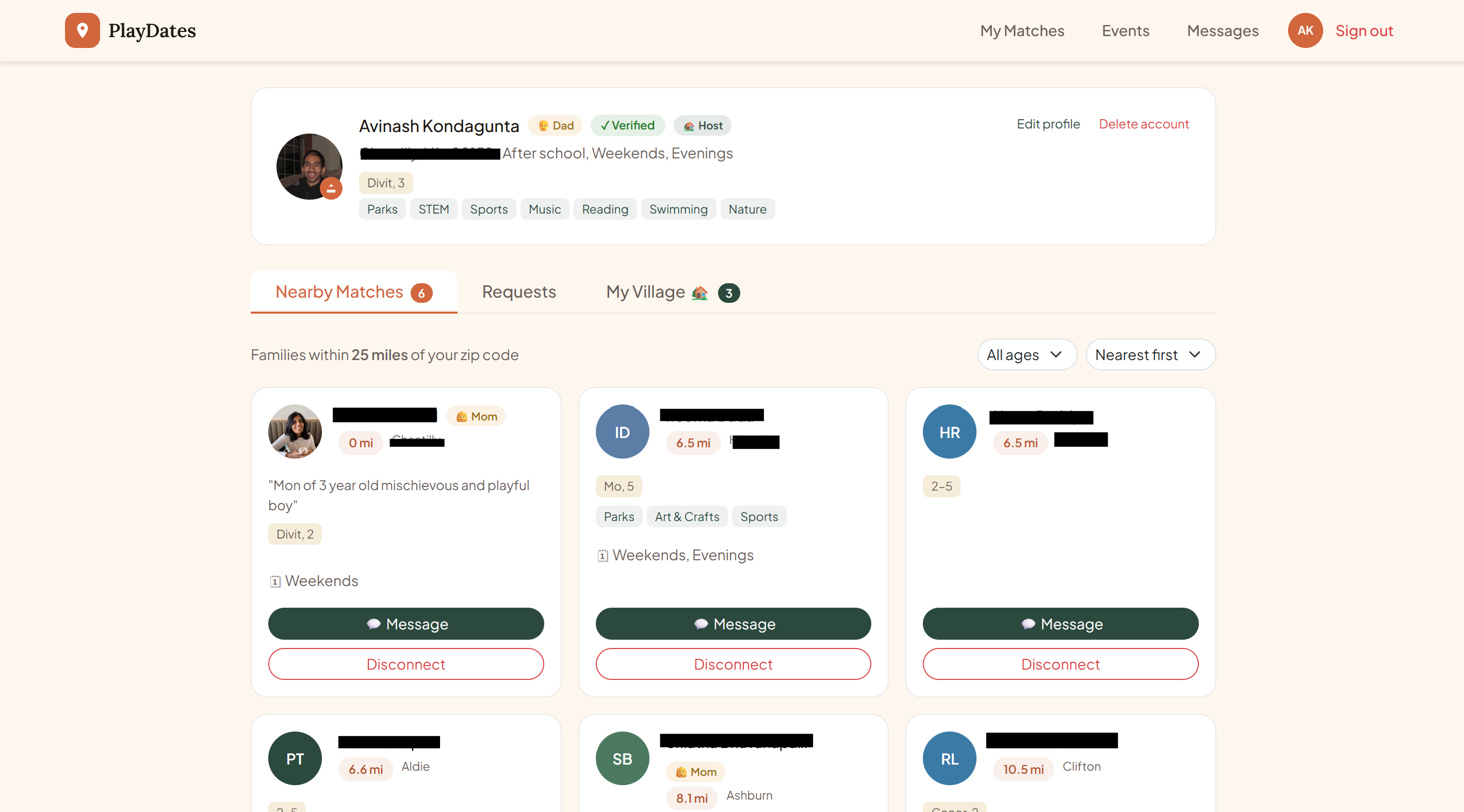
Task: Click the Mom badge on the 0 mi card
Action: [x=476, y=416]
